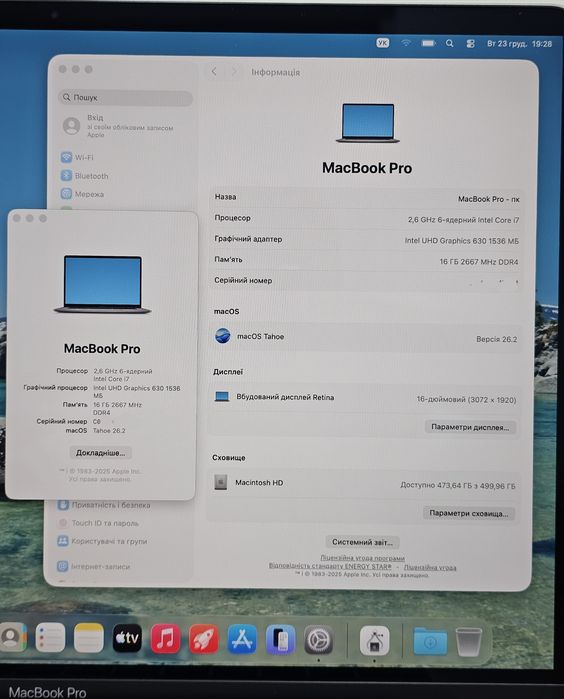Click Вхід to sign in with Apple account
564x699 pixels.
click(x=120, y=126)
